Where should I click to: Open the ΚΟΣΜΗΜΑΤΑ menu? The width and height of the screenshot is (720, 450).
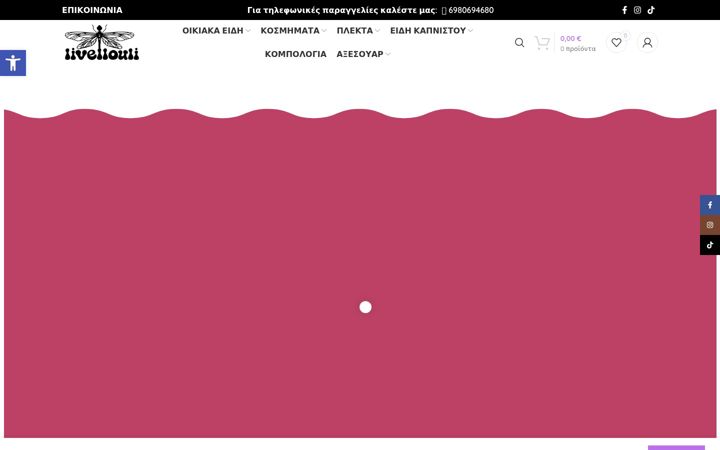pos(290,31)
